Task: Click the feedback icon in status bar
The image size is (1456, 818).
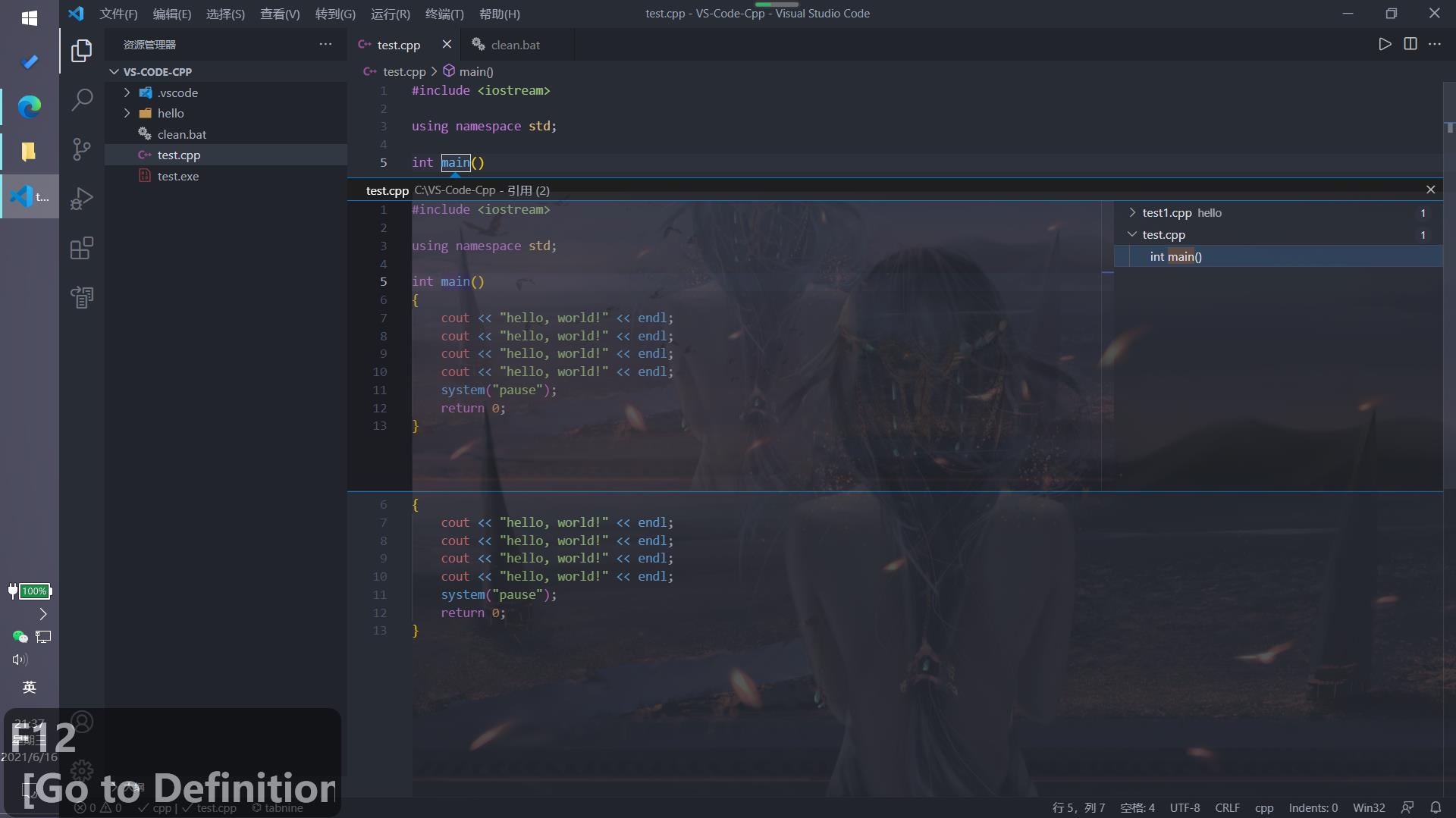Action: pos(1407,807)
